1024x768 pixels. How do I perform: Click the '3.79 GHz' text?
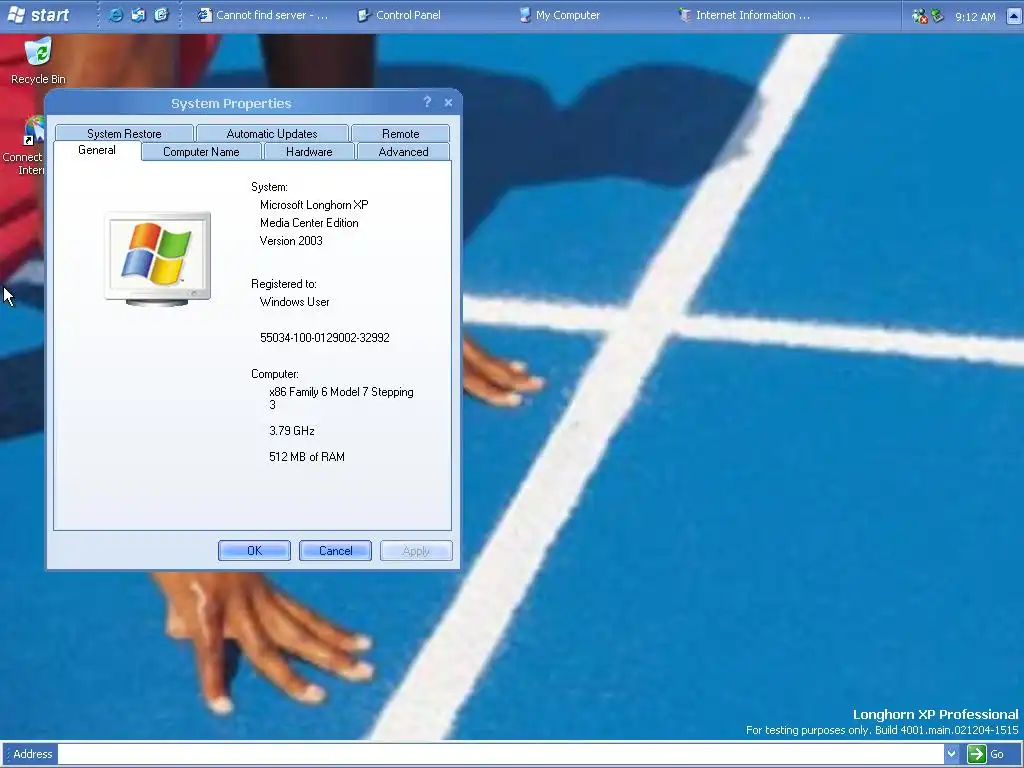pos(292,430)
